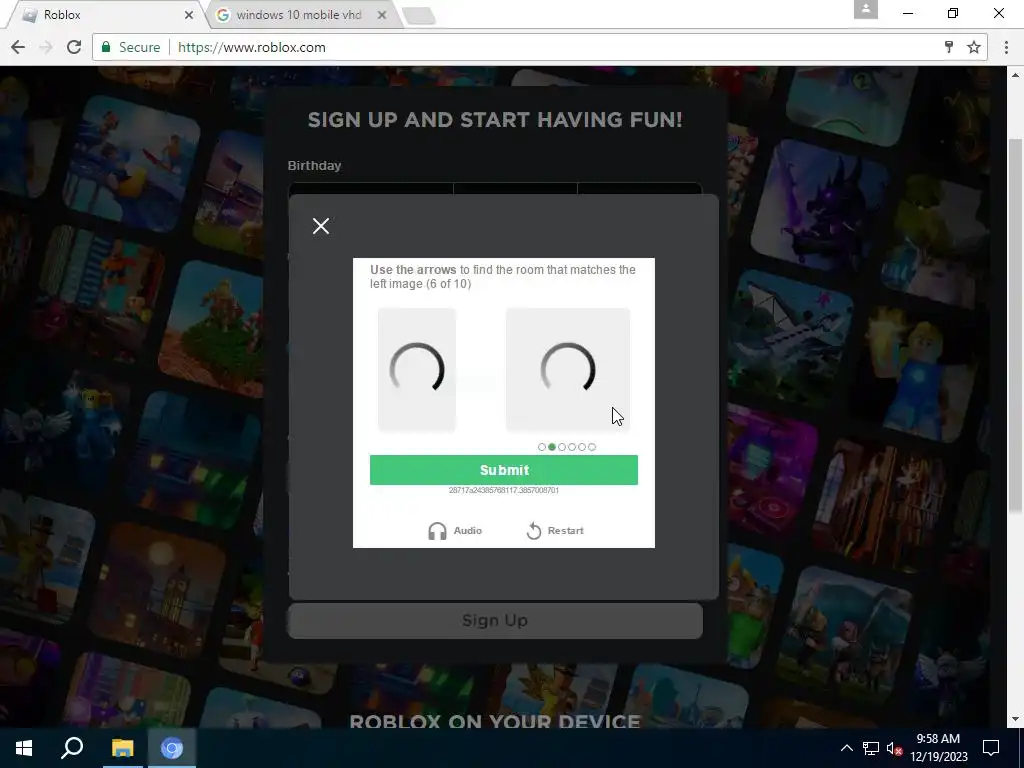Click the left loading puzzle image
1024x768 pixels.
coord(417,370)
